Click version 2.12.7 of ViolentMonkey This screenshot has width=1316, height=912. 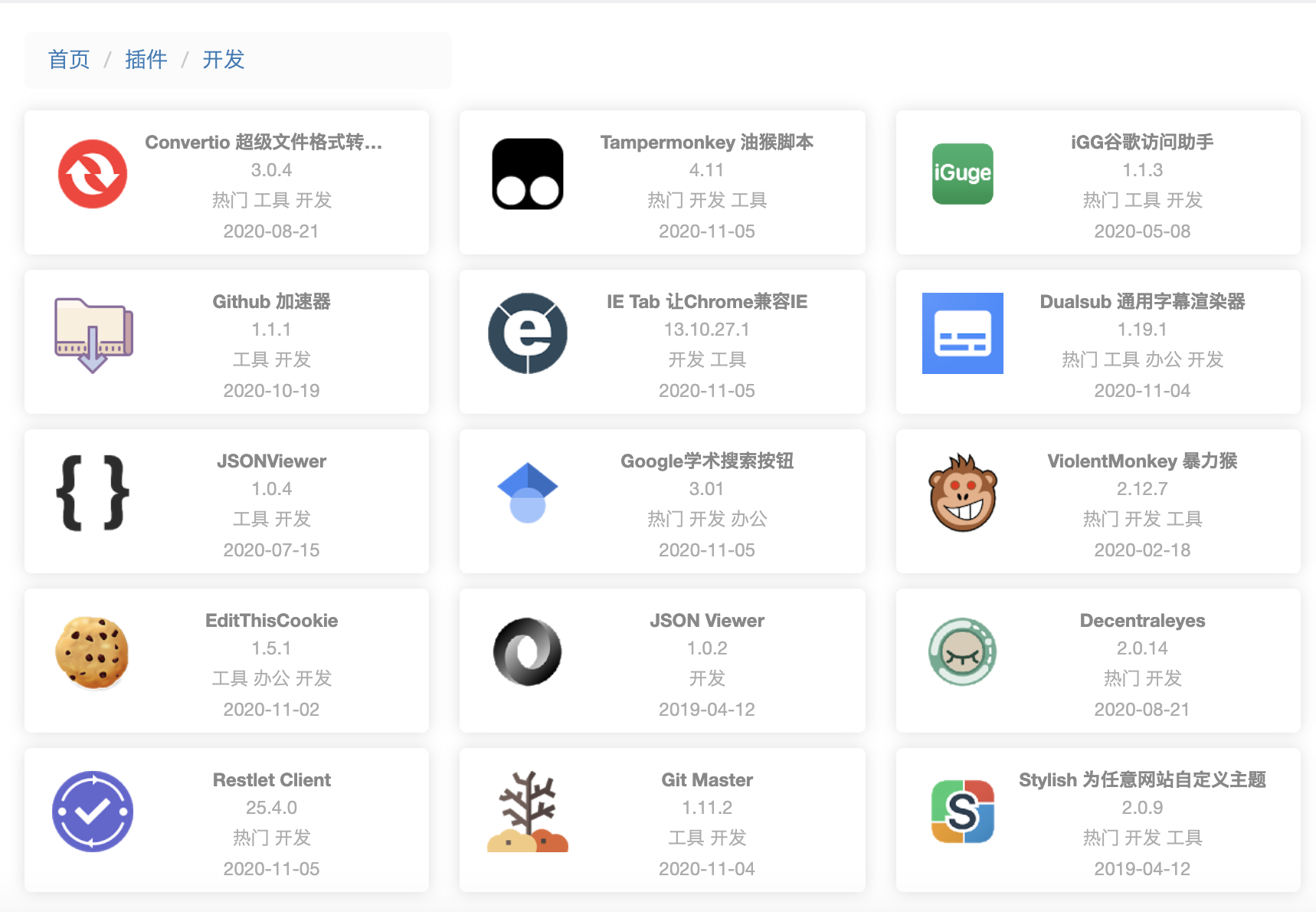[x=1142, y=489]
